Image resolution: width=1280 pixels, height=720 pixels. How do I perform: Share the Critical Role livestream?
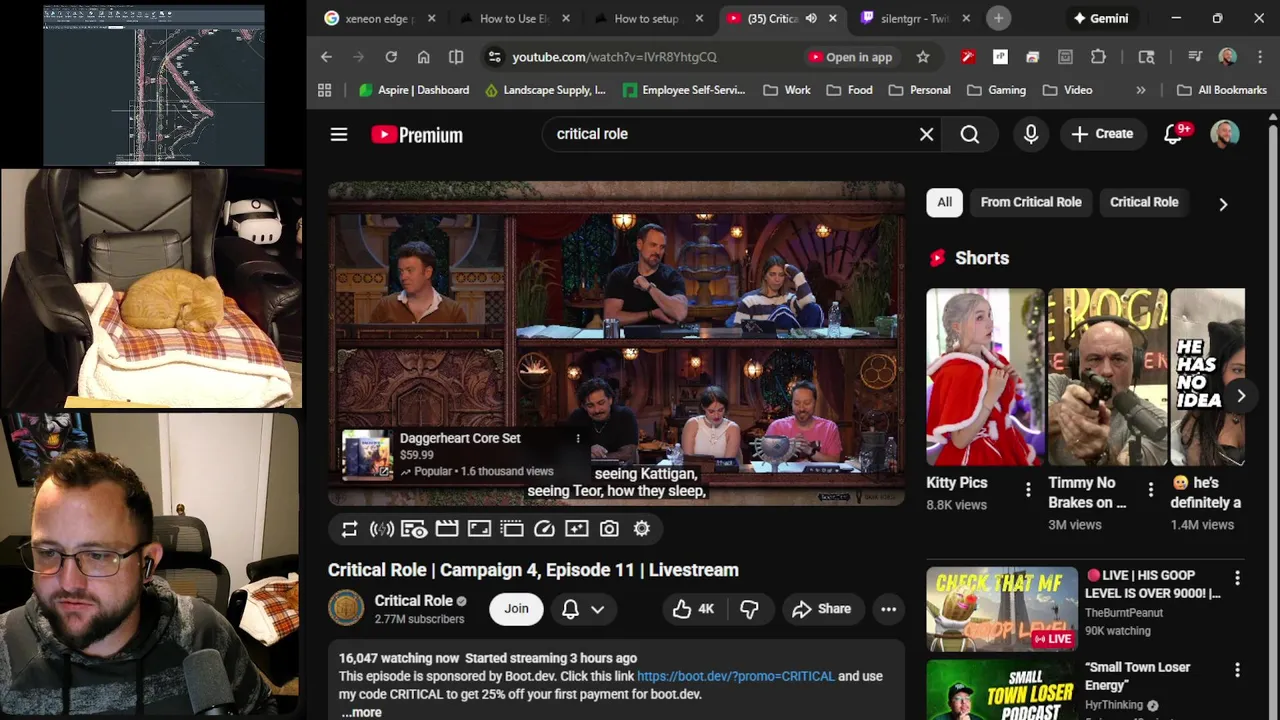(x=822, y=609)
